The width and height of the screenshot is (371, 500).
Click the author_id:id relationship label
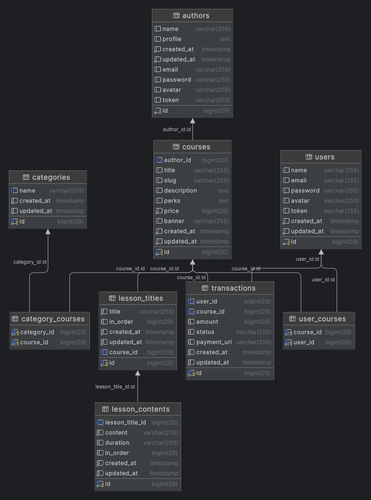pyautogui.click(x=177, y=129)
